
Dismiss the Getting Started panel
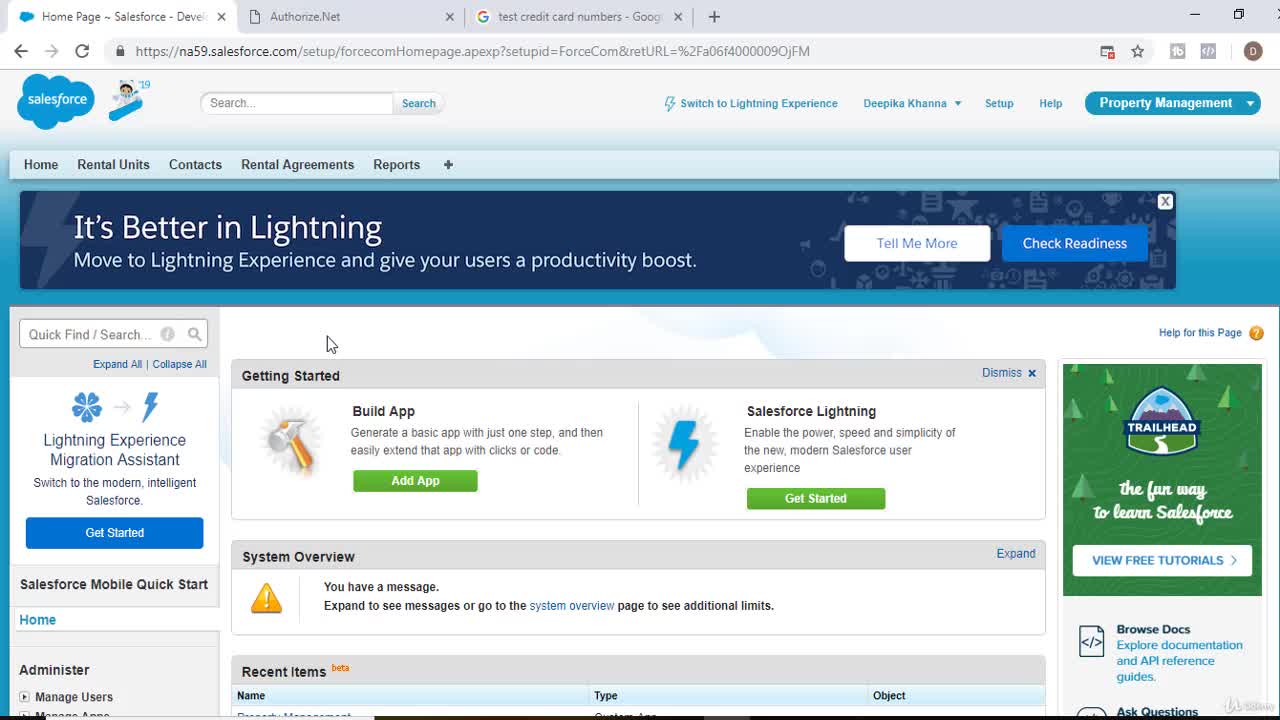coord(1009,373)
